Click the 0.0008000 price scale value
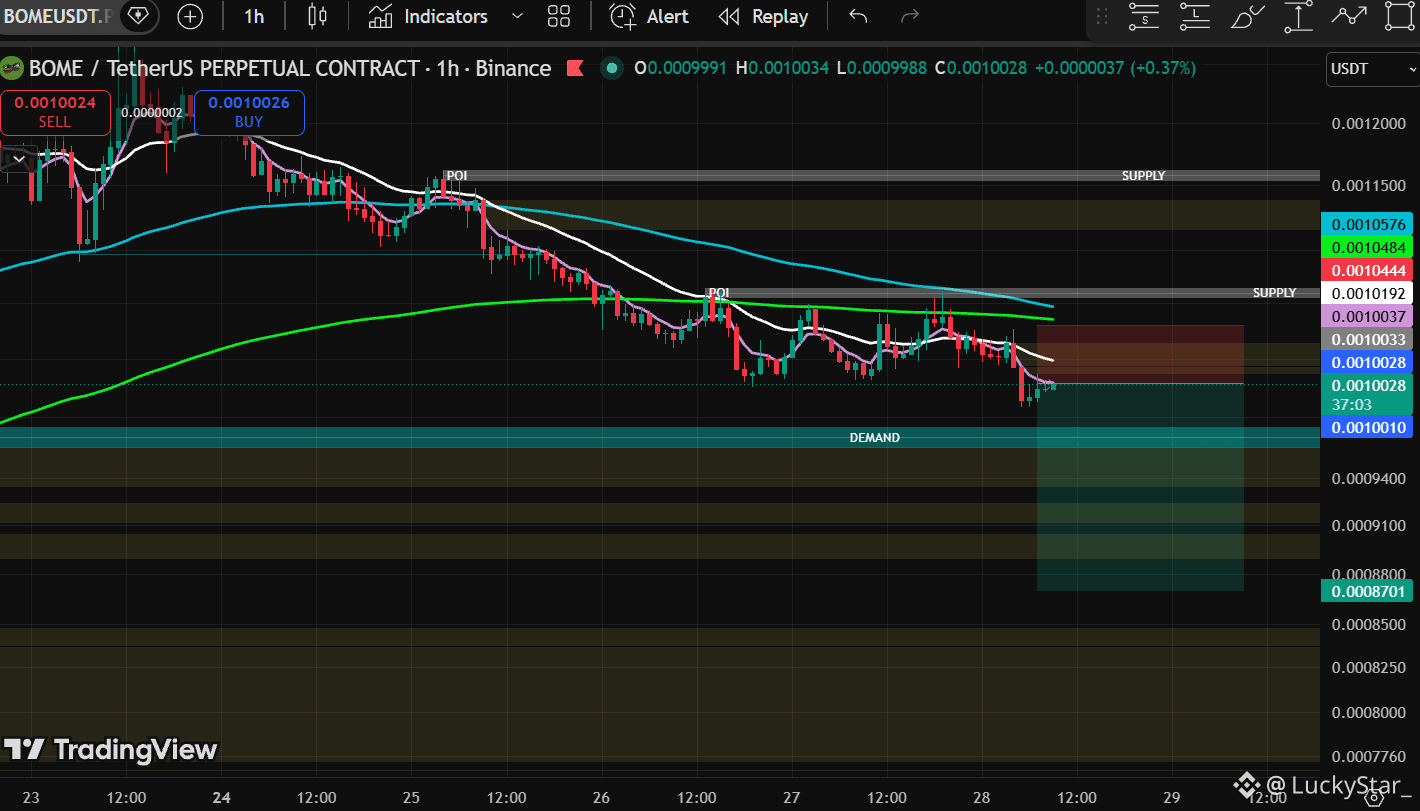 pos(1368,712)
